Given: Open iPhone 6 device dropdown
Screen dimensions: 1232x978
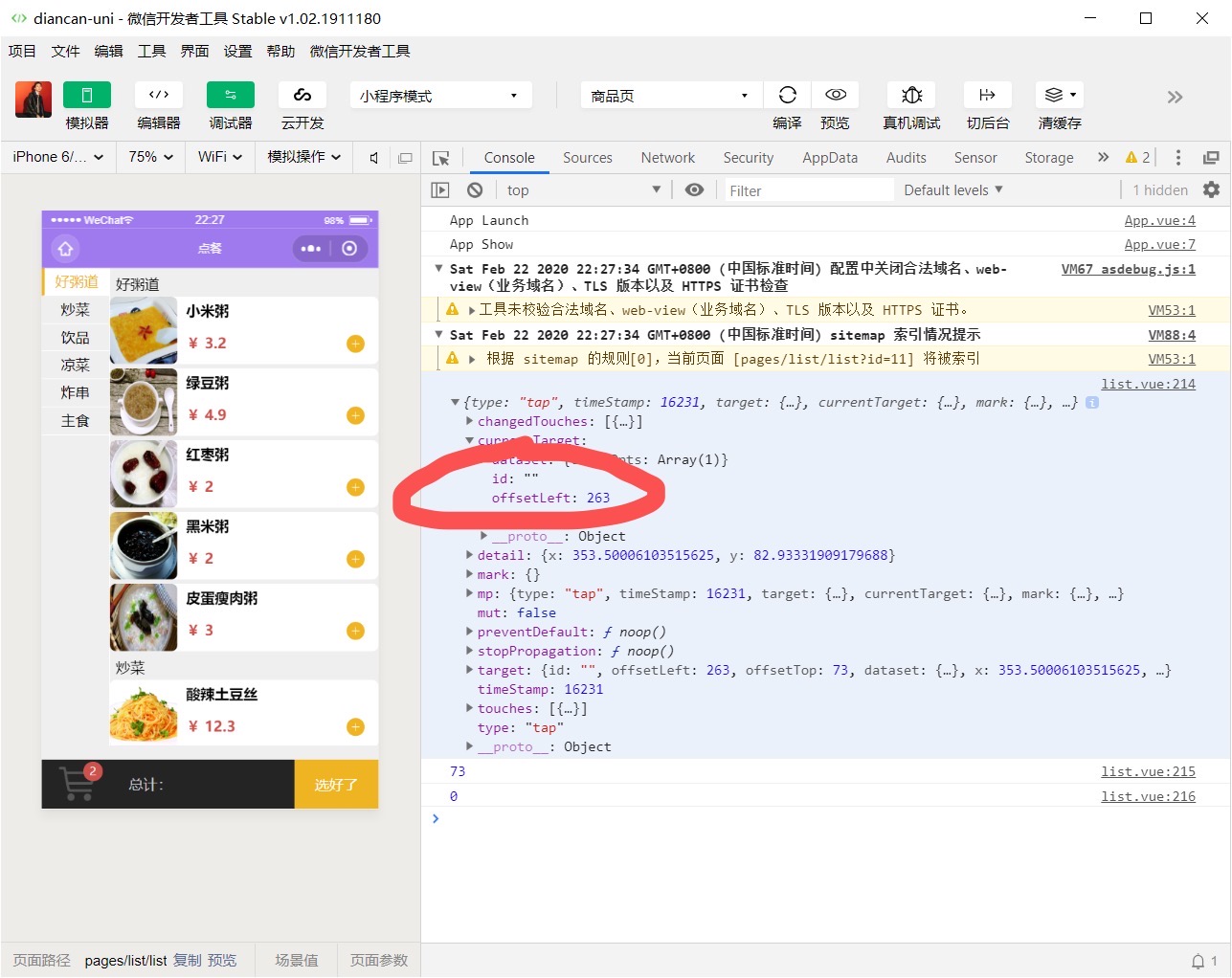Looking at the screenshot, I should (57, 157).
